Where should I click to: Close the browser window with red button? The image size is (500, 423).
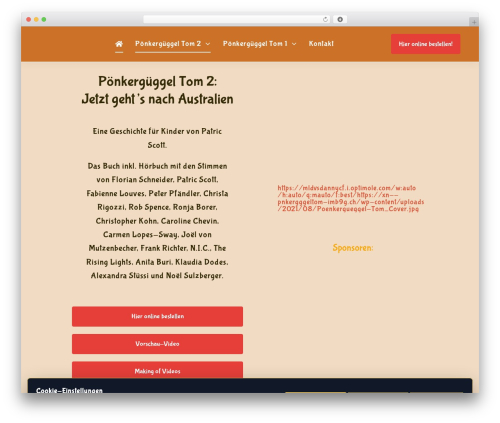pos(29,19)
